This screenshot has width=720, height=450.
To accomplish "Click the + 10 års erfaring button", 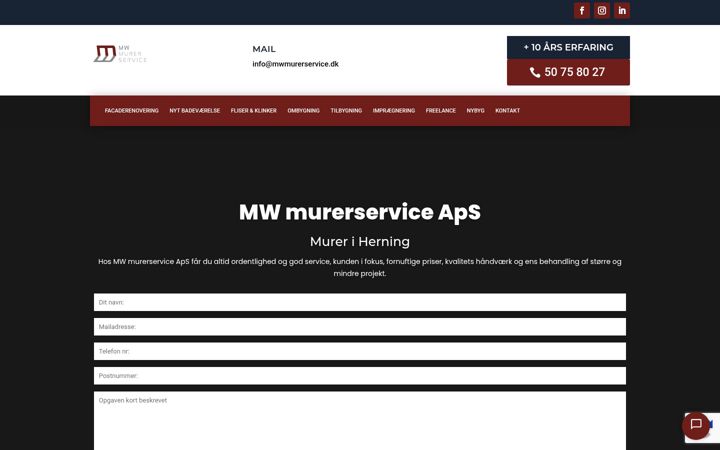I will [x=568, y=47].
